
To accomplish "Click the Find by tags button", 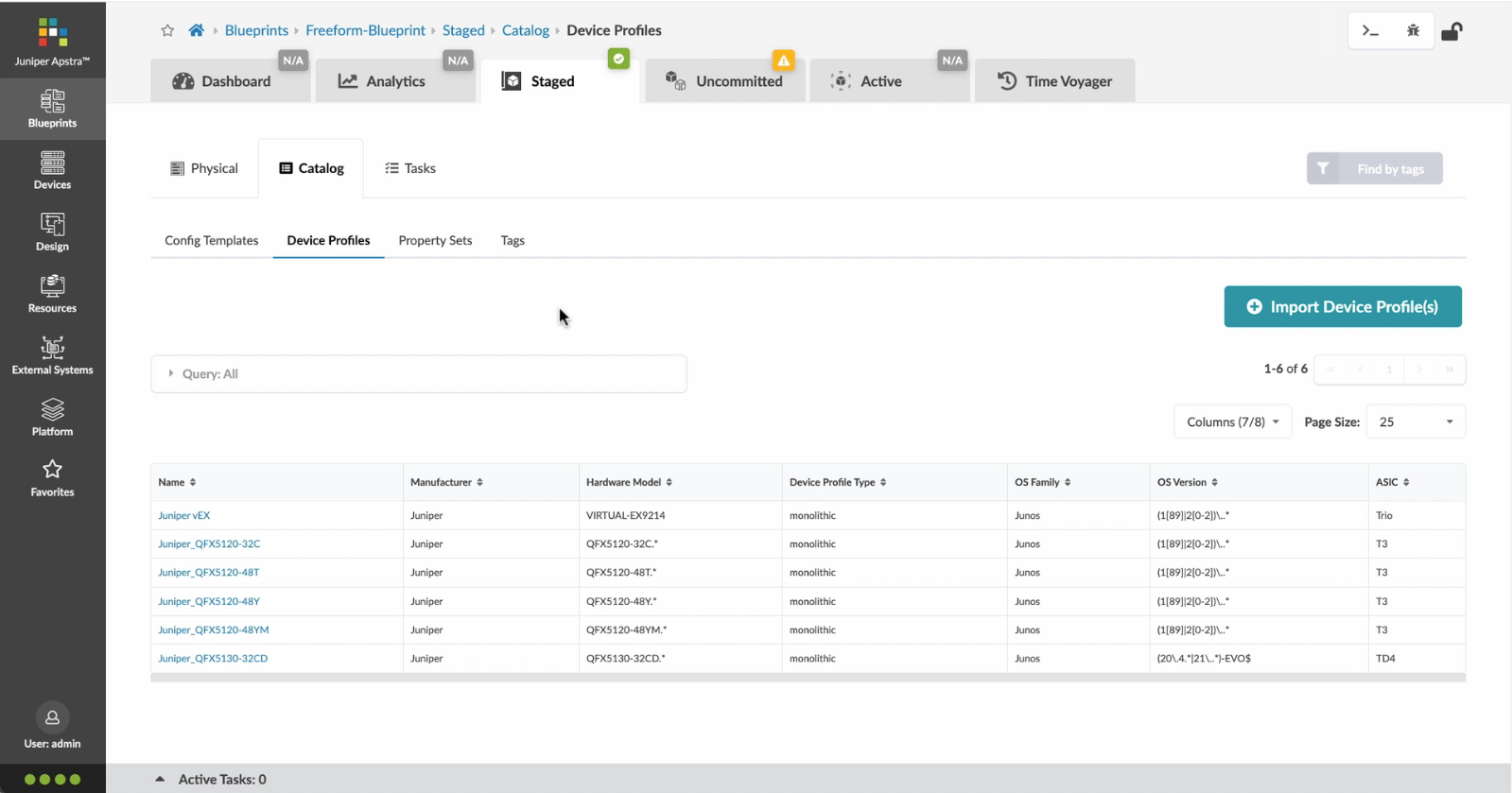I will coord(1375,168).
